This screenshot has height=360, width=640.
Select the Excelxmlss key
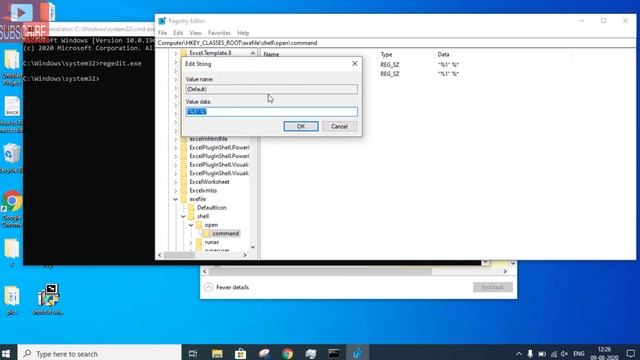point(203,191)
